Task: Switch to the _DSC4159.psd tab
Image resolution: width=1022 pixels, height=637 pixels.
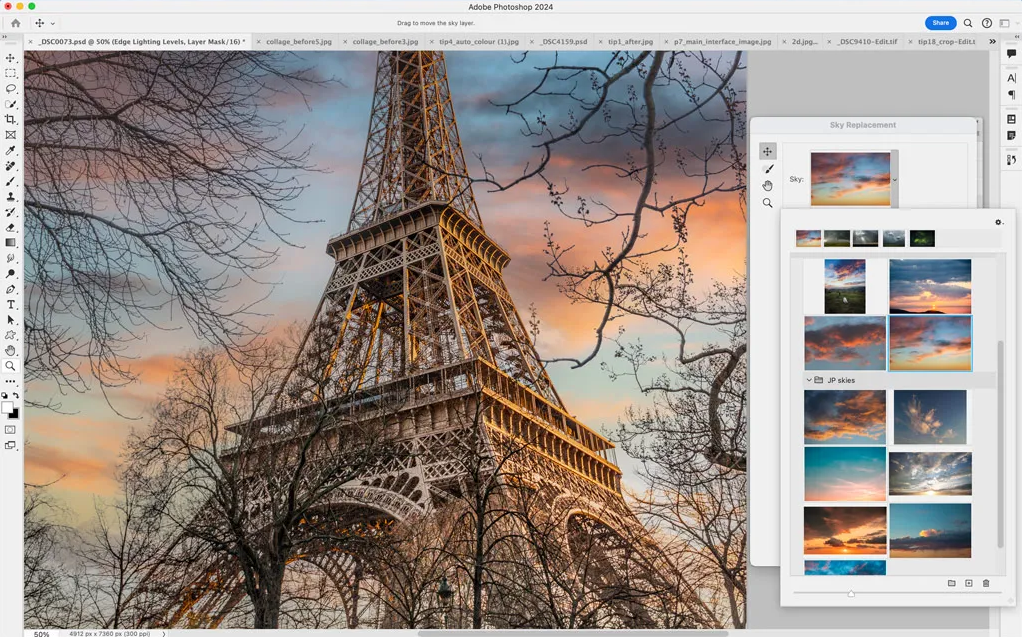Action: (x=564, y=42)
